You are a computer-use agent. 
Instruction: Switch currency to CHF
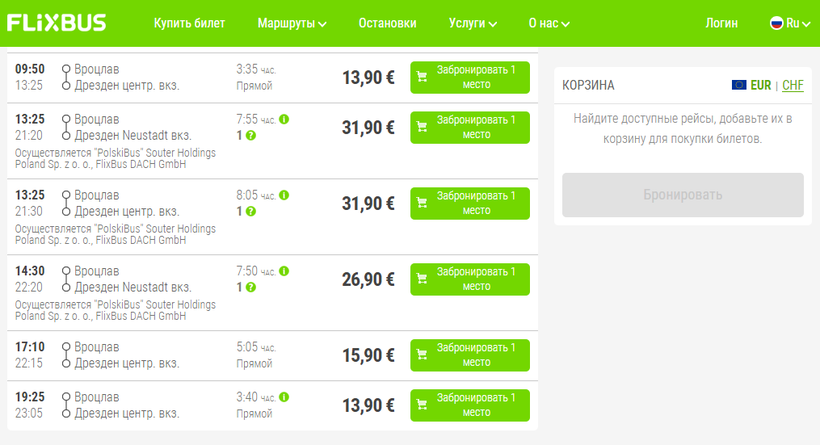coord(793,86)
